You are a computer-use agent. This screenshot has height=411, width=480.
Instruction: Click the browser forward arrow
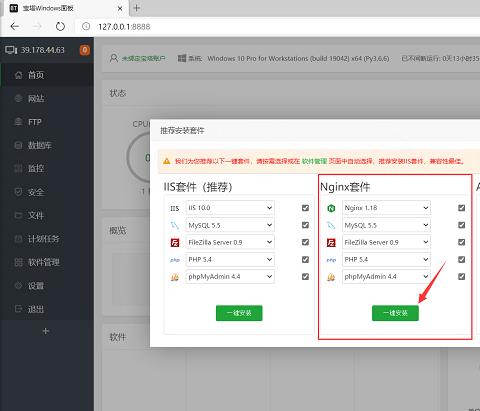click(37, 26)
